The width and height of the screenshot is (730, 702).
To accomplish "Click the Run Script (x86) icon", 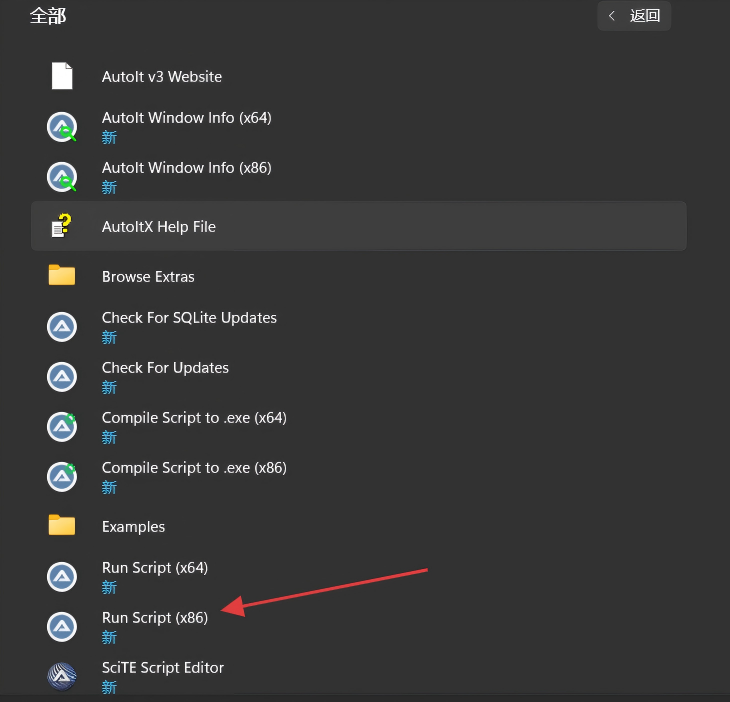I will [62, 627].
